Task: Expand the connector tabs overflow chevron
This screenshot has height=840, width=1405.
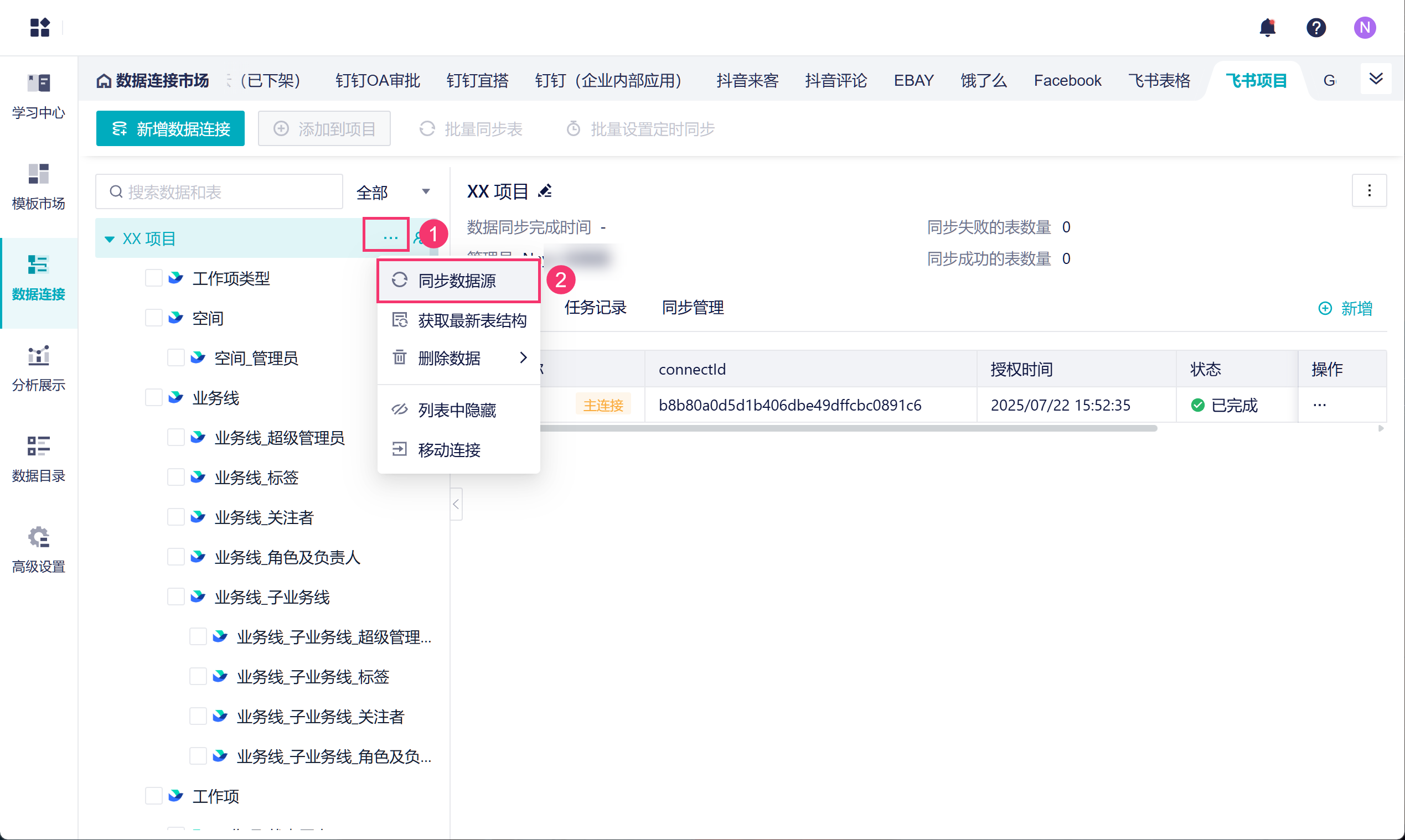Action: pos(1376,79)
